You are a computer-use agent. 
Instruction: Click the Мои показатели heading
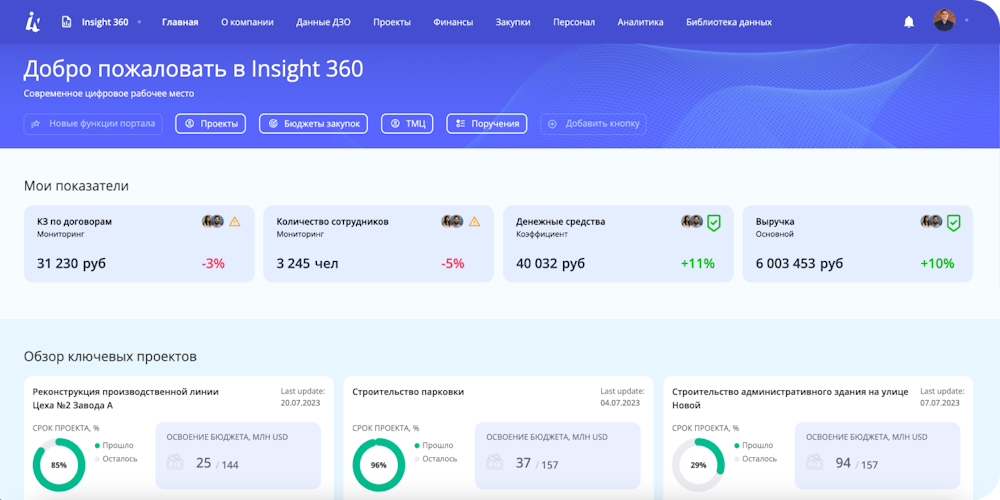click(76, 186)
